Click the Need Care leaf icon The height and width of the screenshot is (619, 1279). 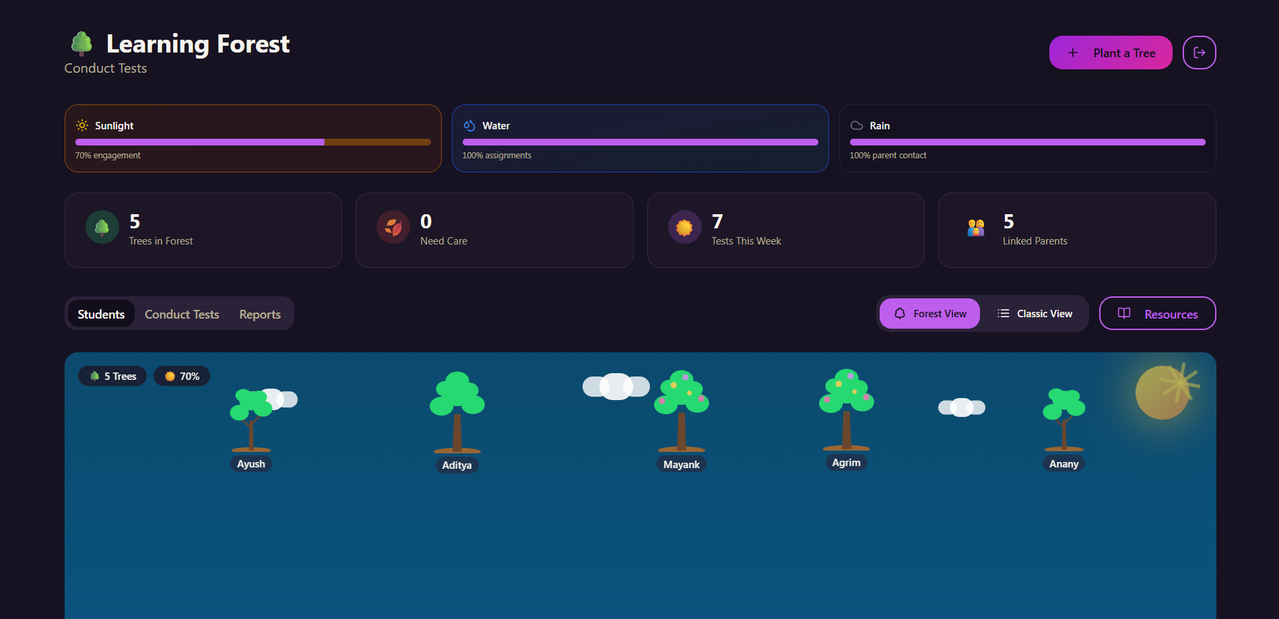[x=393, y=228]
